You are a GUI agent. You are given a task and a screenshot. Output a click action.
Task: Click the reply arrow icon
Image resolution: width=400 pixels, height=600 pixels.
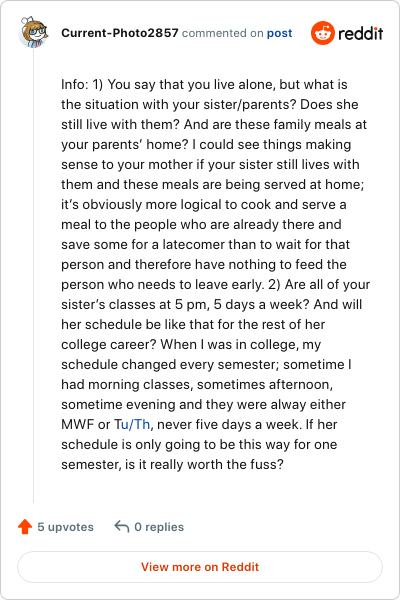(122, 527)
